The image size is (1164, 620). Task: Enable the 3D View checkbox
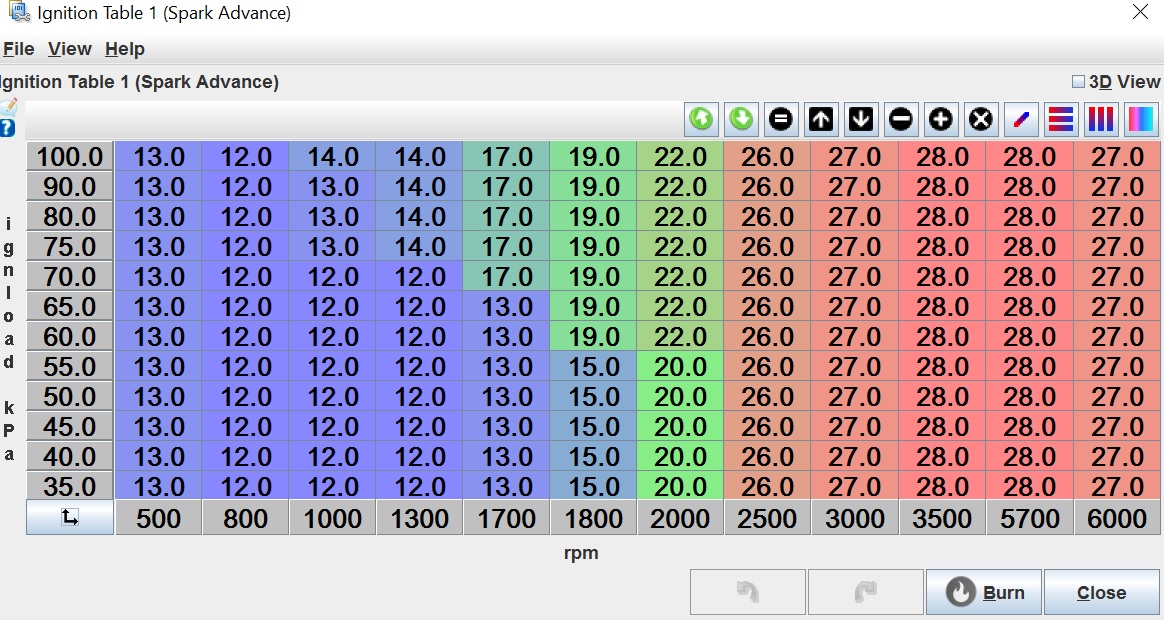(x=1078, y=82)
